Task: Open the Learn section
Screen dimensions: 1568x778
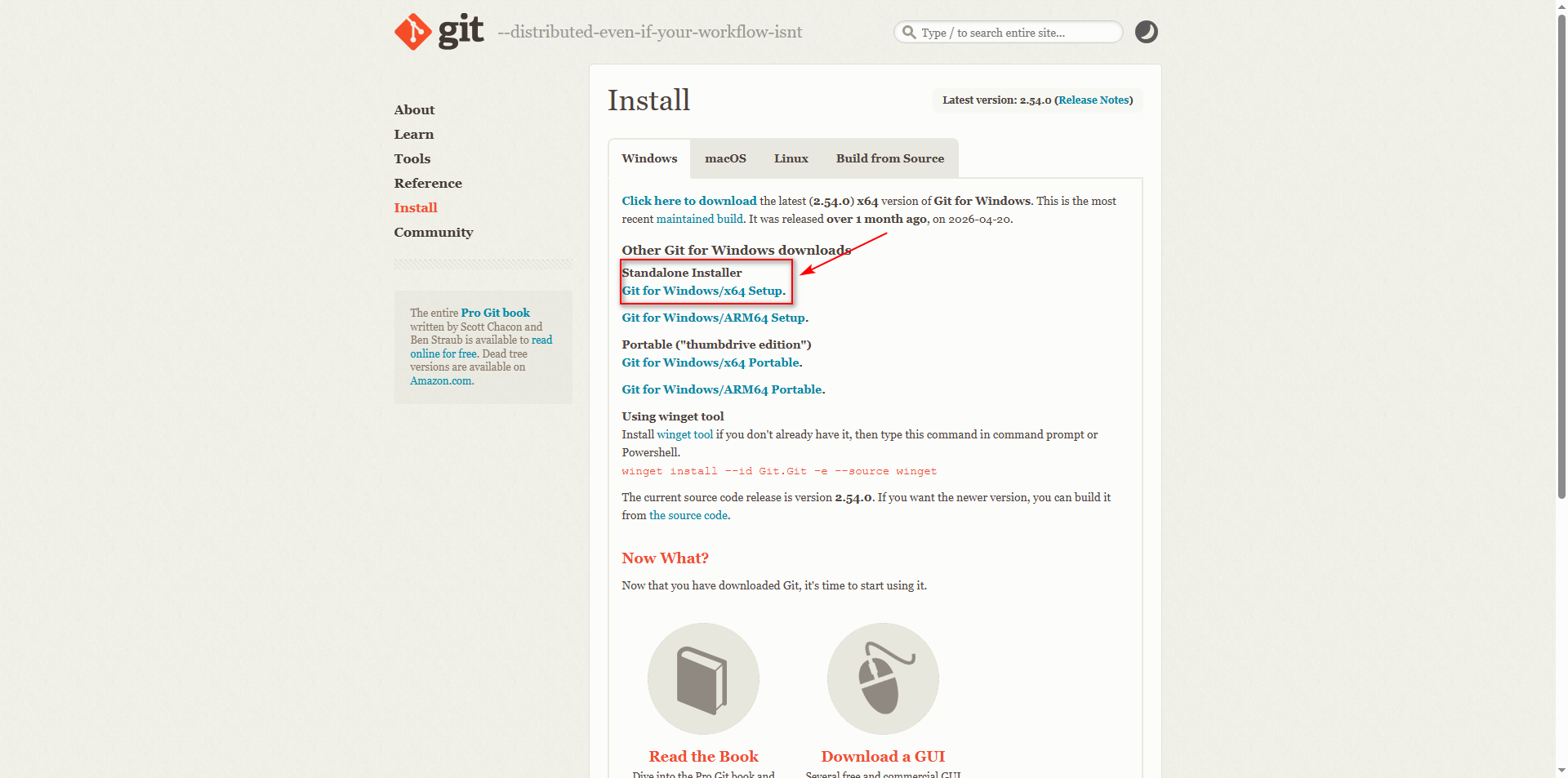Action: [413, 135]
